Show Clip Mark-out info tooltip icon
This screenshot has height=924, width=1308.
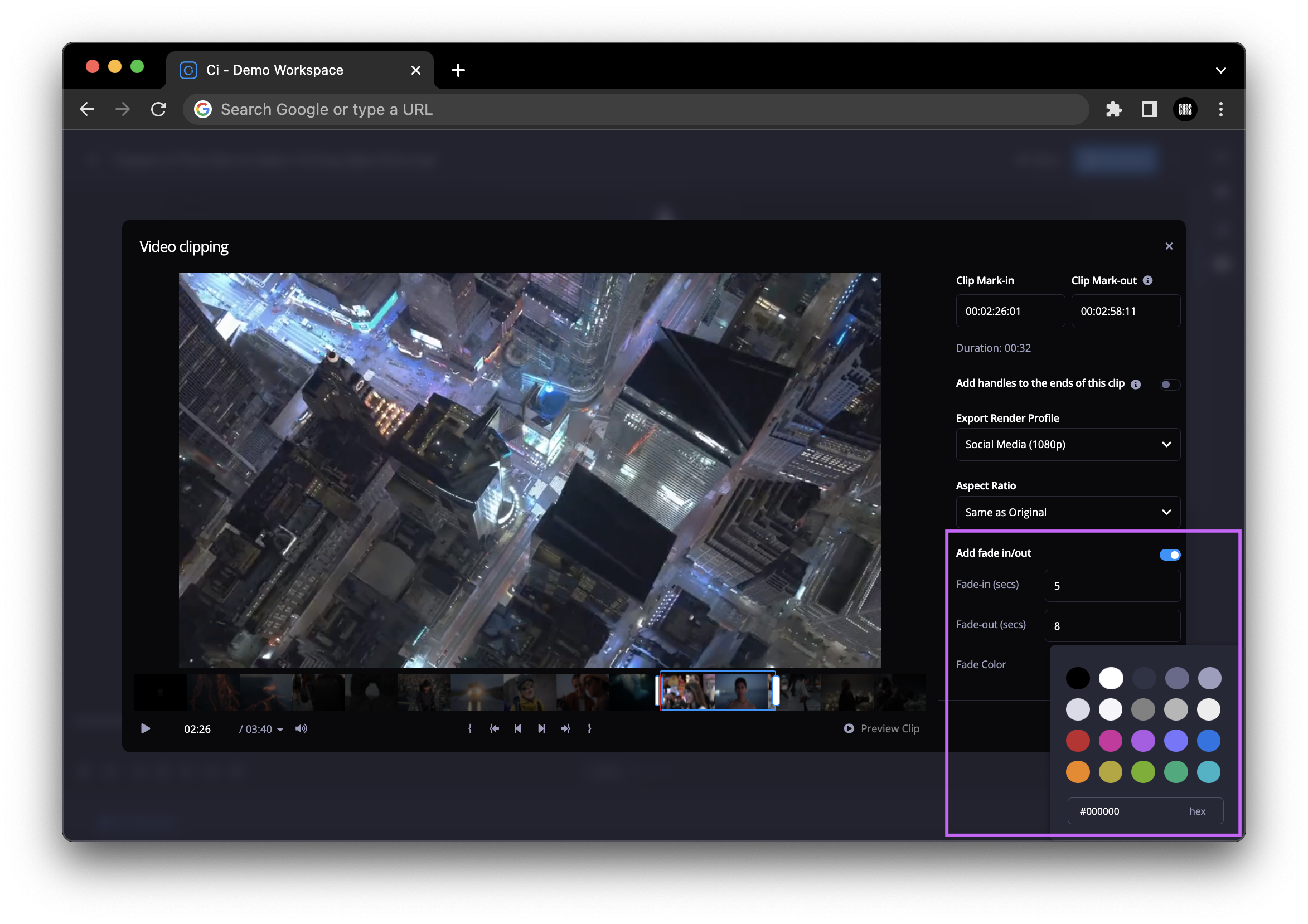pos(1148,280)
